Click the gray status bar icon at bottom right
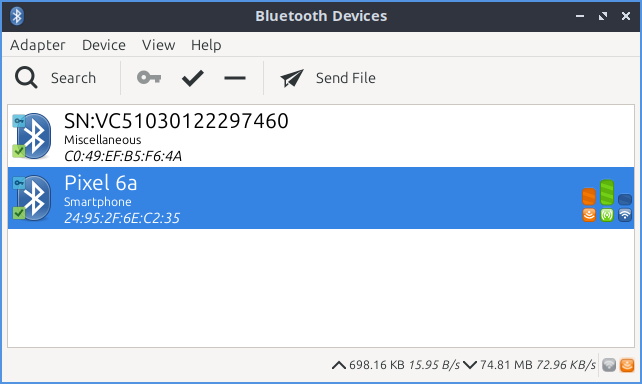 pyautogui.click(x=609, y=365)
